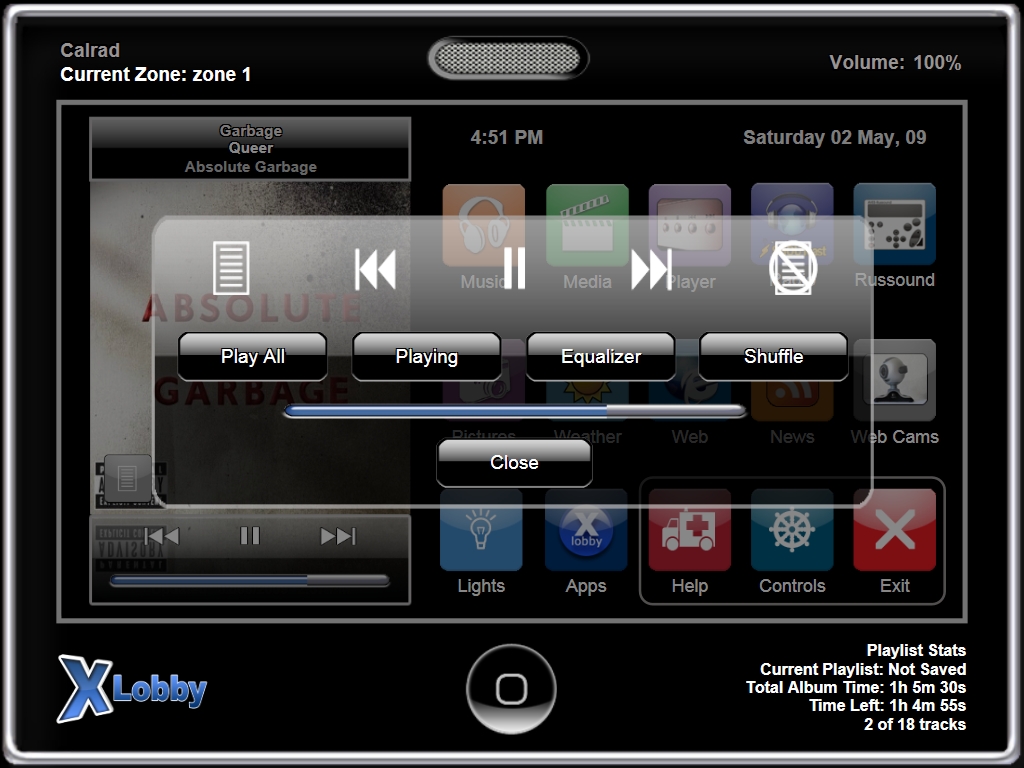Pause playback using the overlay pause icon
This screenshot has width=1024, height=768.
[515, 268]
